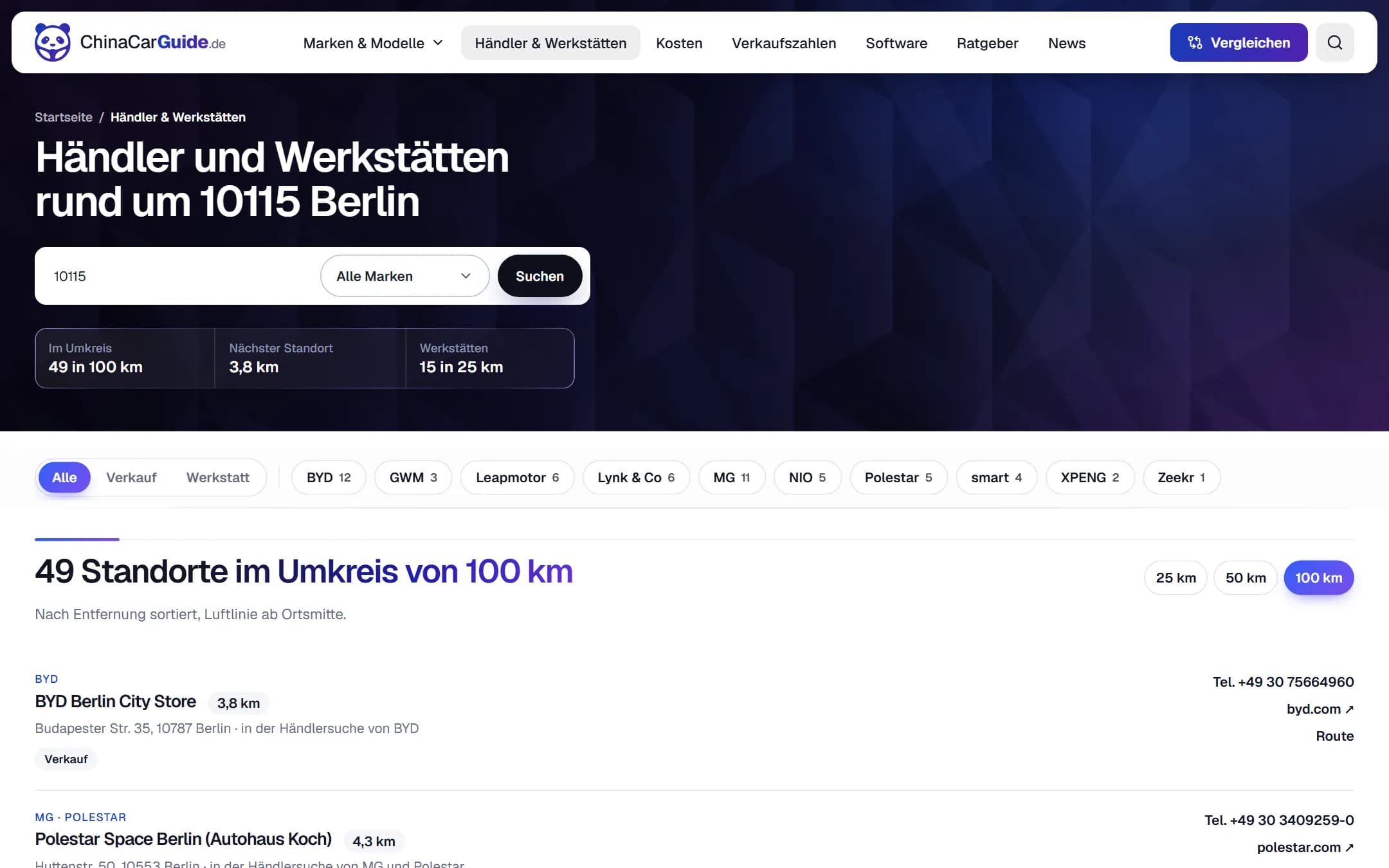Image resolution: width=1389 pixels, height=868 pixels.
Task: Filter by Leapmotor brand chip
Action: click(x=517, y=477)
